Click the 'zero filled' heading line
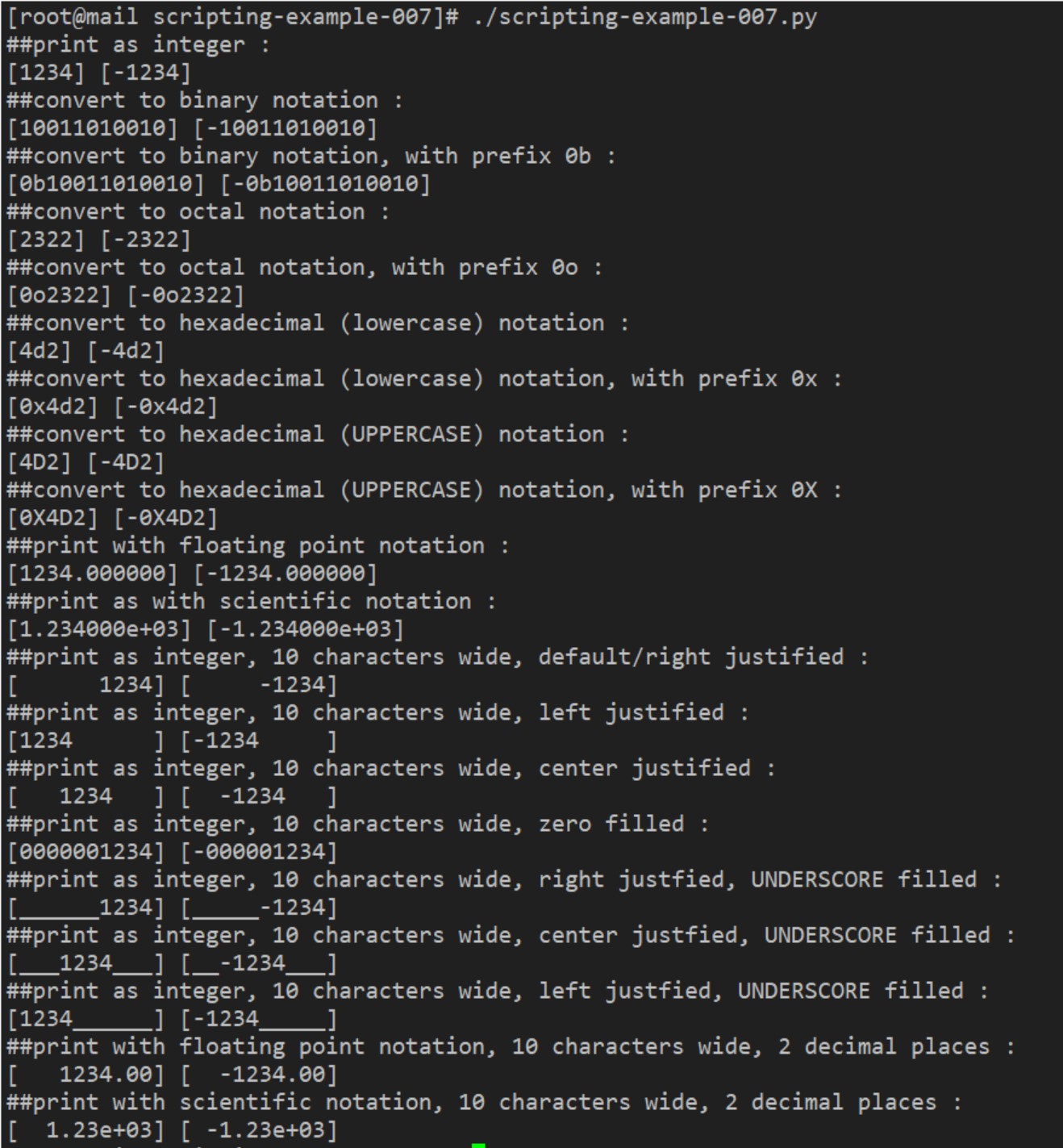Viewport: 1063px width, 1148px height. 358,824
